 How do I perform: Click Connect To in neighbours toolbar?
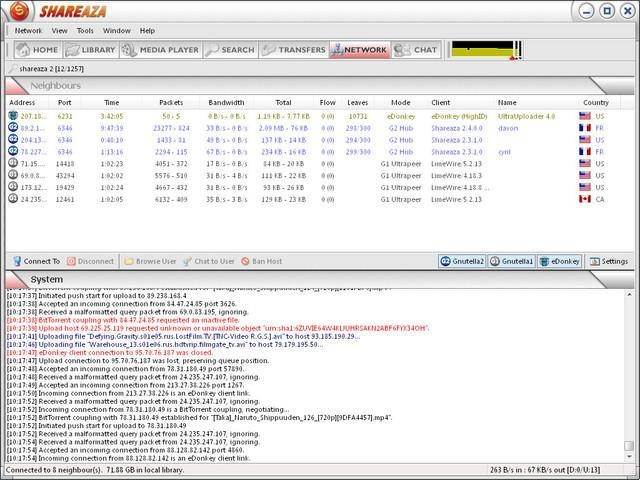(x=35, y=261)
